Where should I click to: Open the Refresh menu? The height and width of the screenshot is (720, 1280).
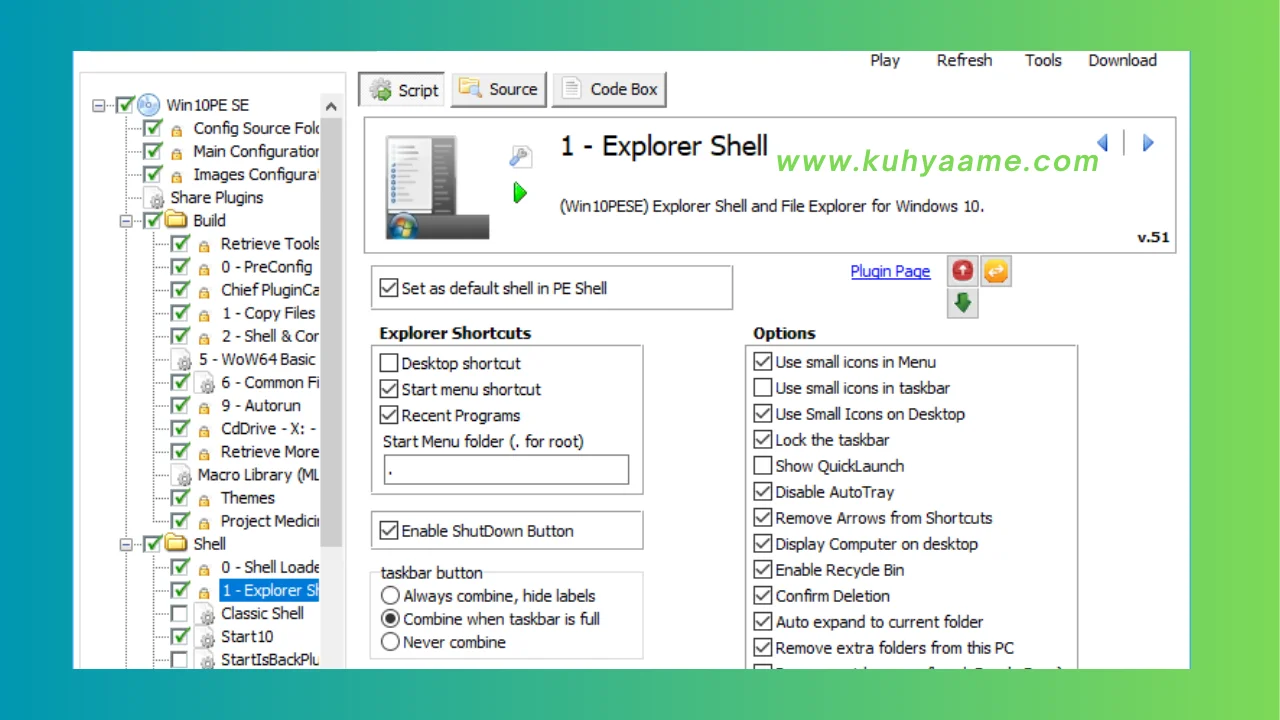pyautogui.click(x=965, y=60)
